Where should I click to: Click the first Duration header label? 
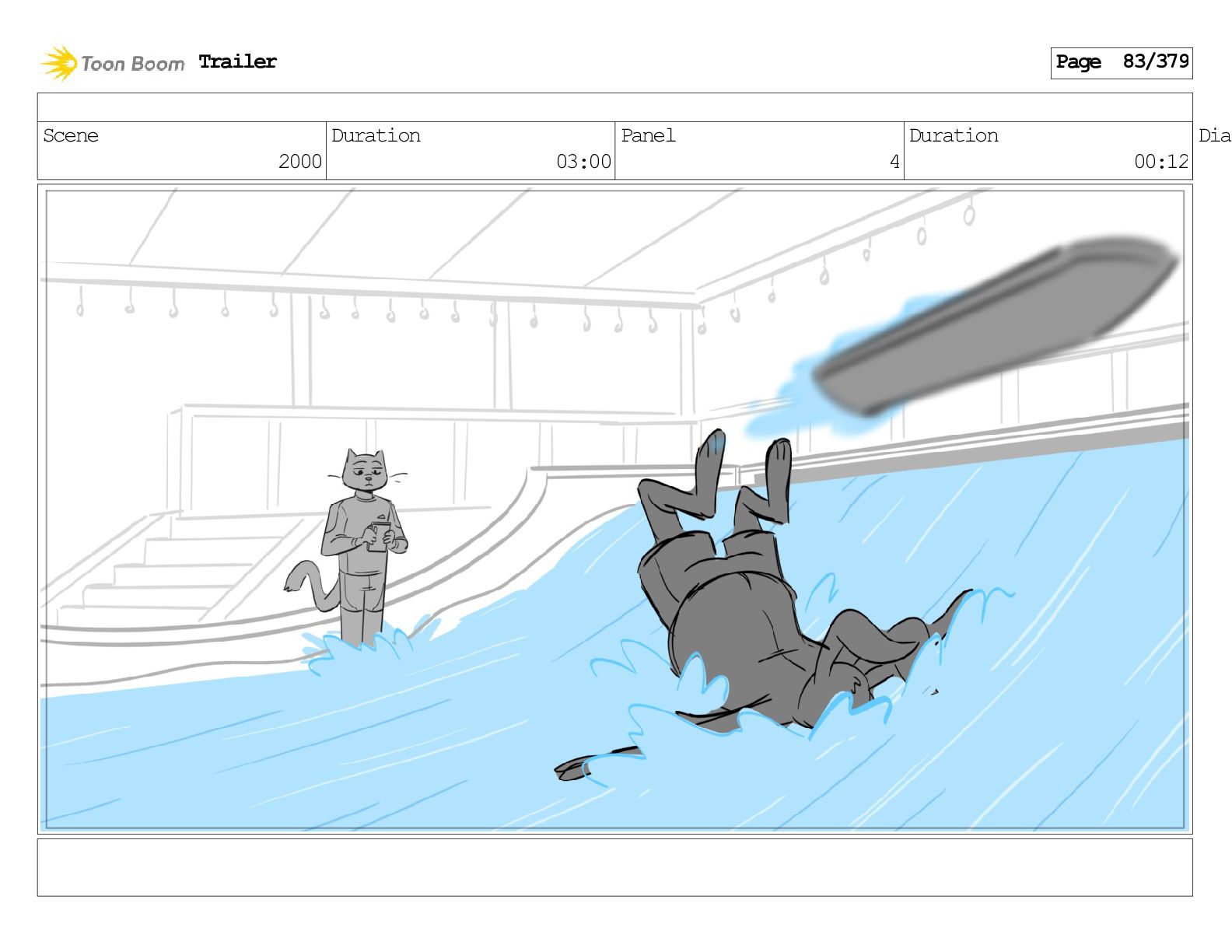point(376,135)
